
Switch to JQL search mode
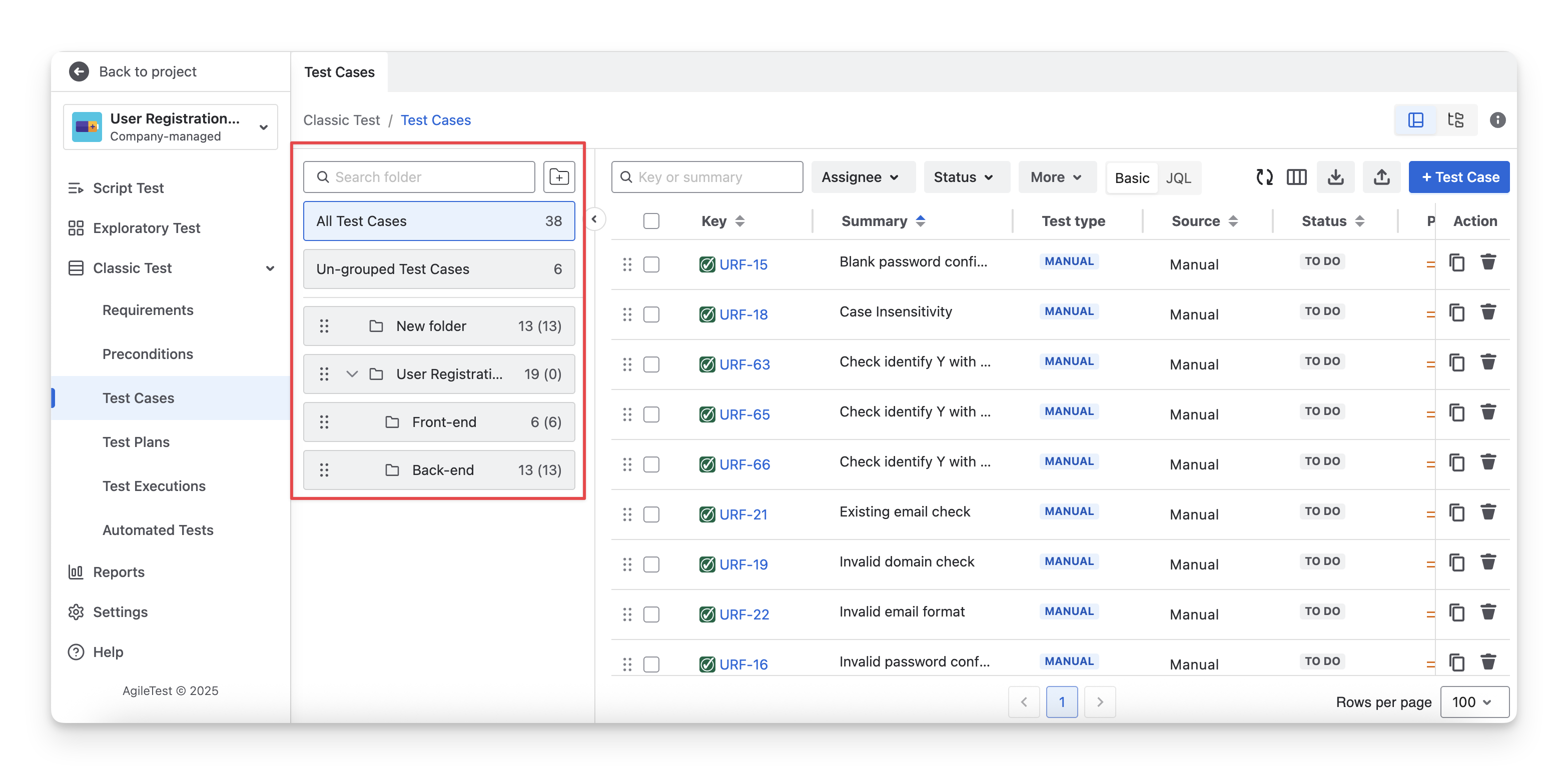(x=1178, y=177)
